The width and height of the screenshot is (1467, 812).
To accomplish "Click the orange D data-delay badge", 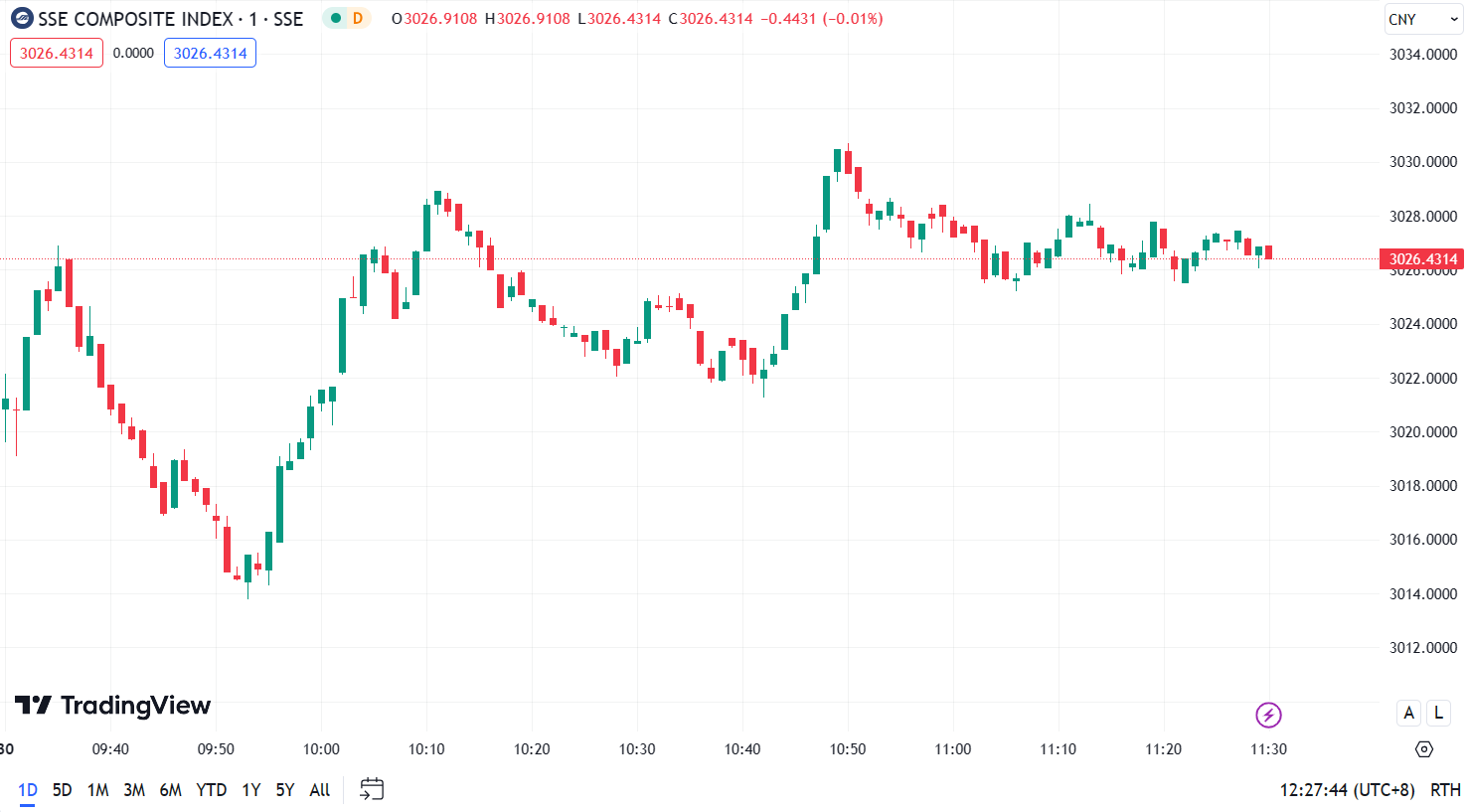I will click(x=358, y=19).
